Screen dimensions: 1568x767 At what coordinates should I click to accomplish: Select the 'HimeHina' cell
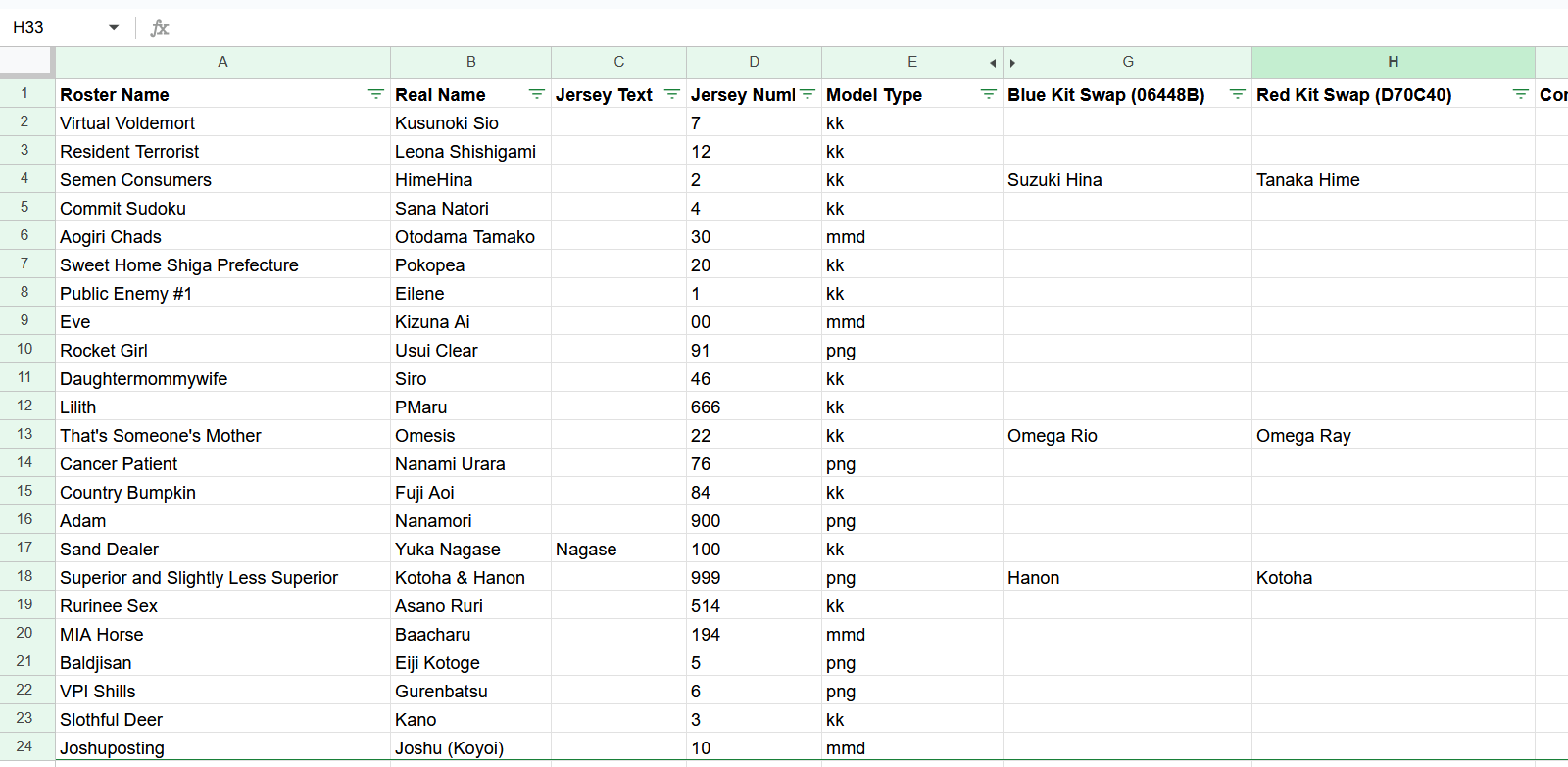[471, 179]
